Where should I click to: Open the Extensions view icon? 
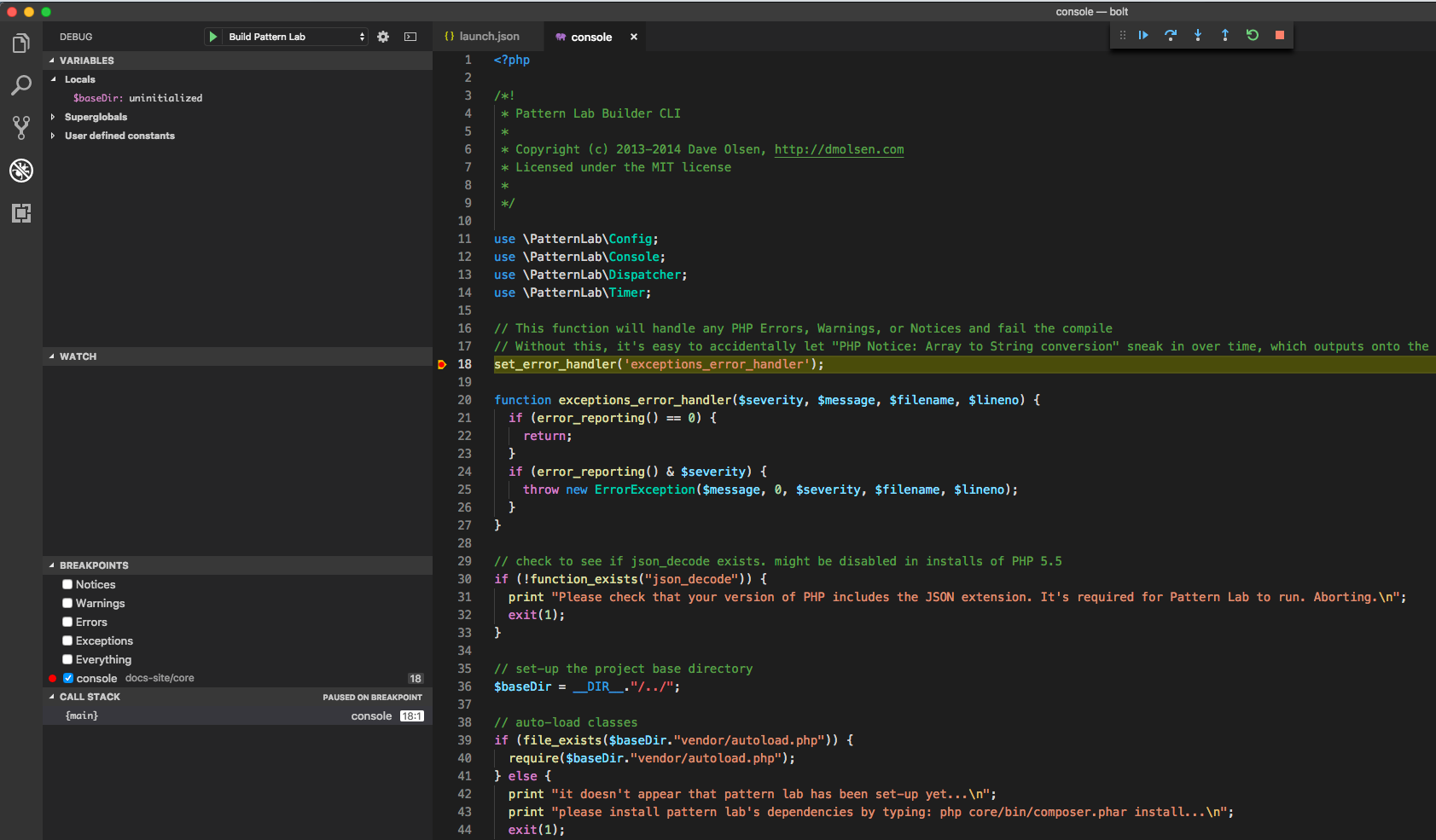pyautogui.click(x=21, y=213)
